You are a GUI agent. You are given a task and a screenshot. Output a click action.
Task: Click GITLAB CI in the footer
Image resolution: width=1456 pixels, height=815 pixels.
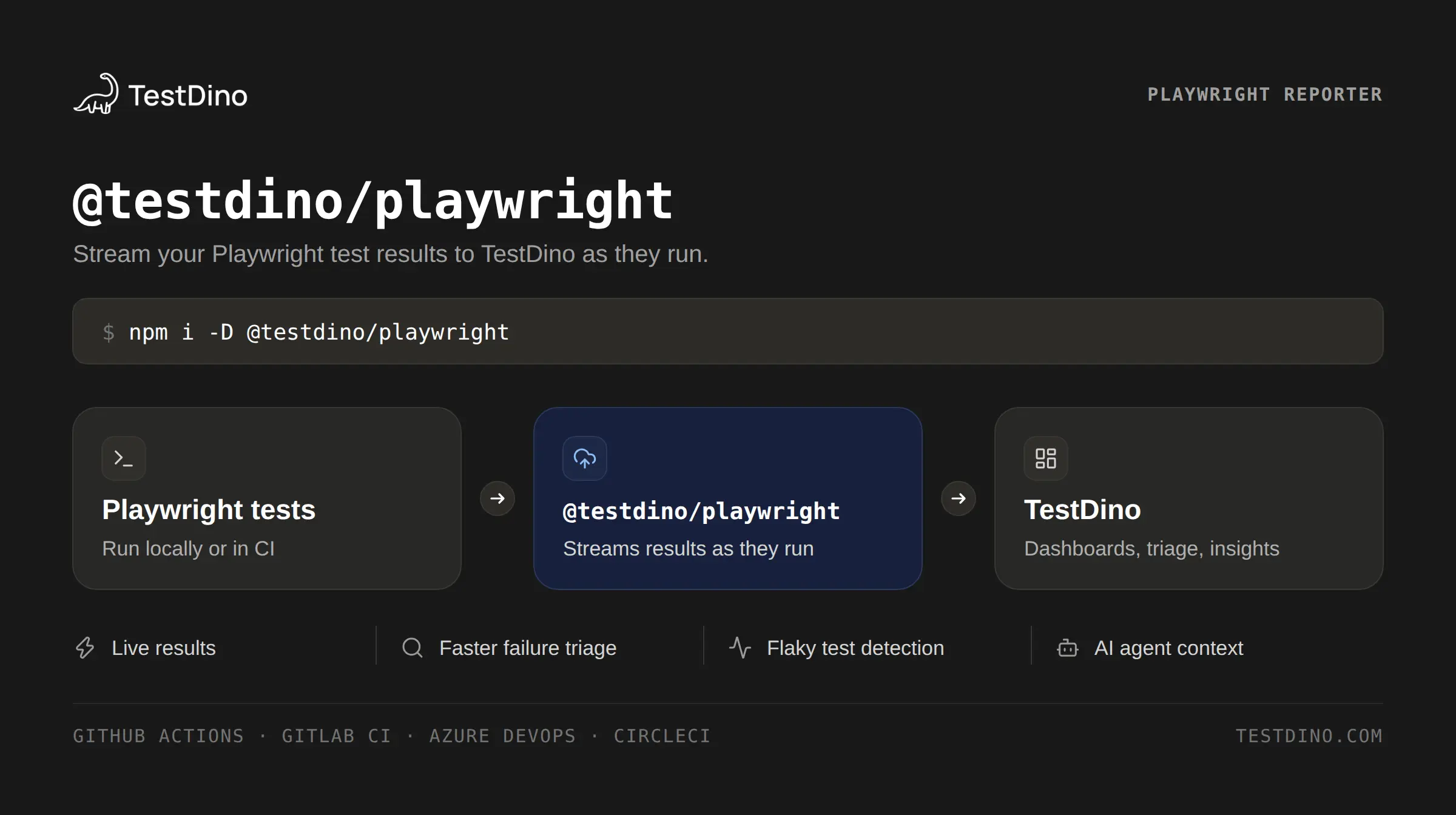[337, 736]
